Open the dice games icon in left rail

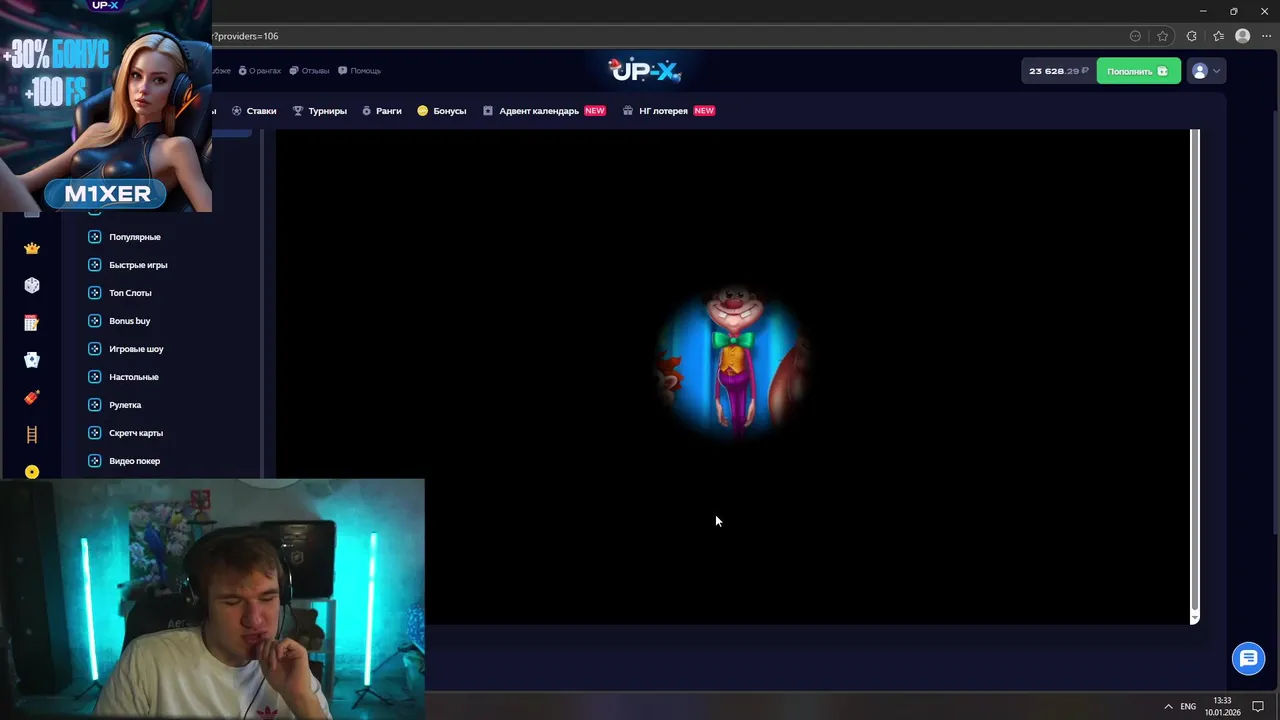point(32,285)
